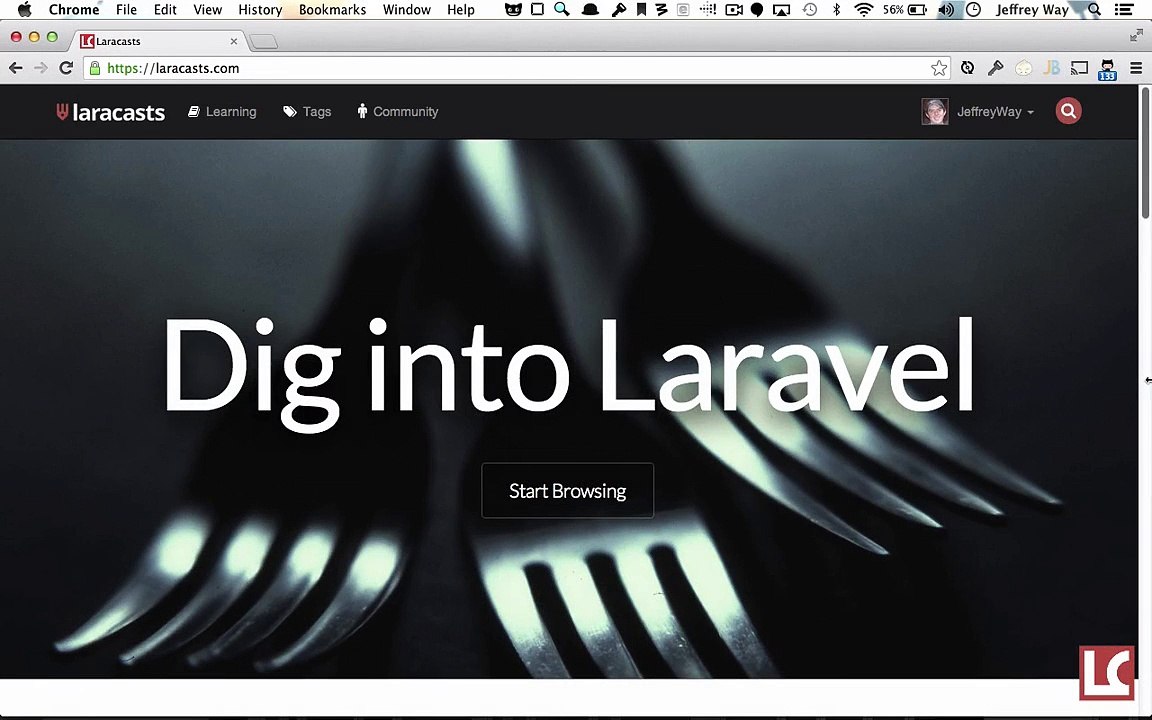The image size is (1152, 720).
Task: Click the 56% battery indicator
Action: [904, 10]
